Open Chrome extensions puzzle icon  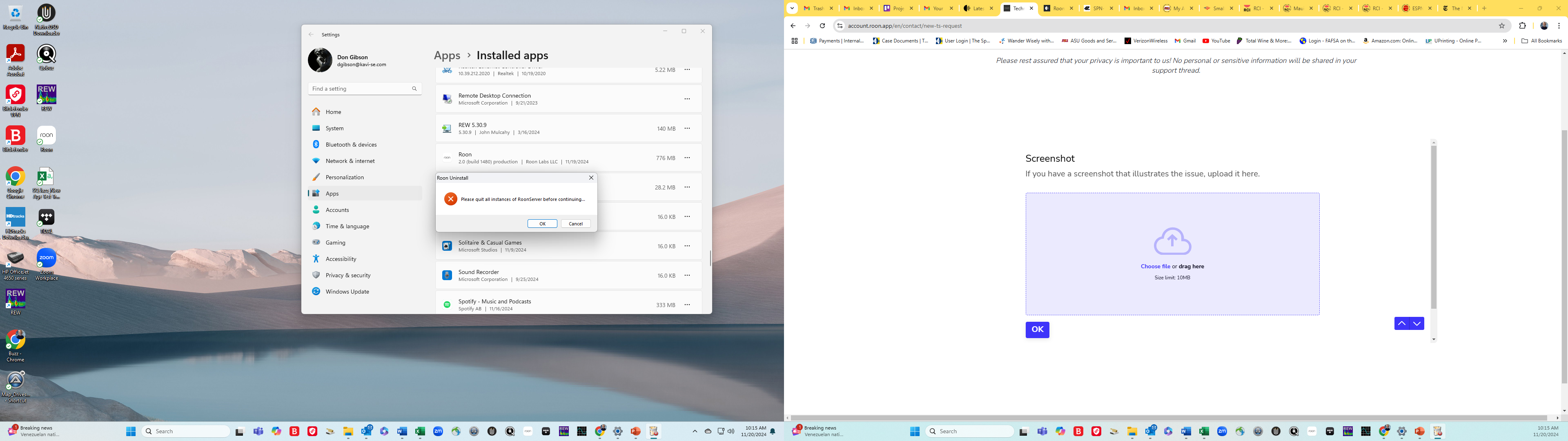click(x=1522, y=26)
